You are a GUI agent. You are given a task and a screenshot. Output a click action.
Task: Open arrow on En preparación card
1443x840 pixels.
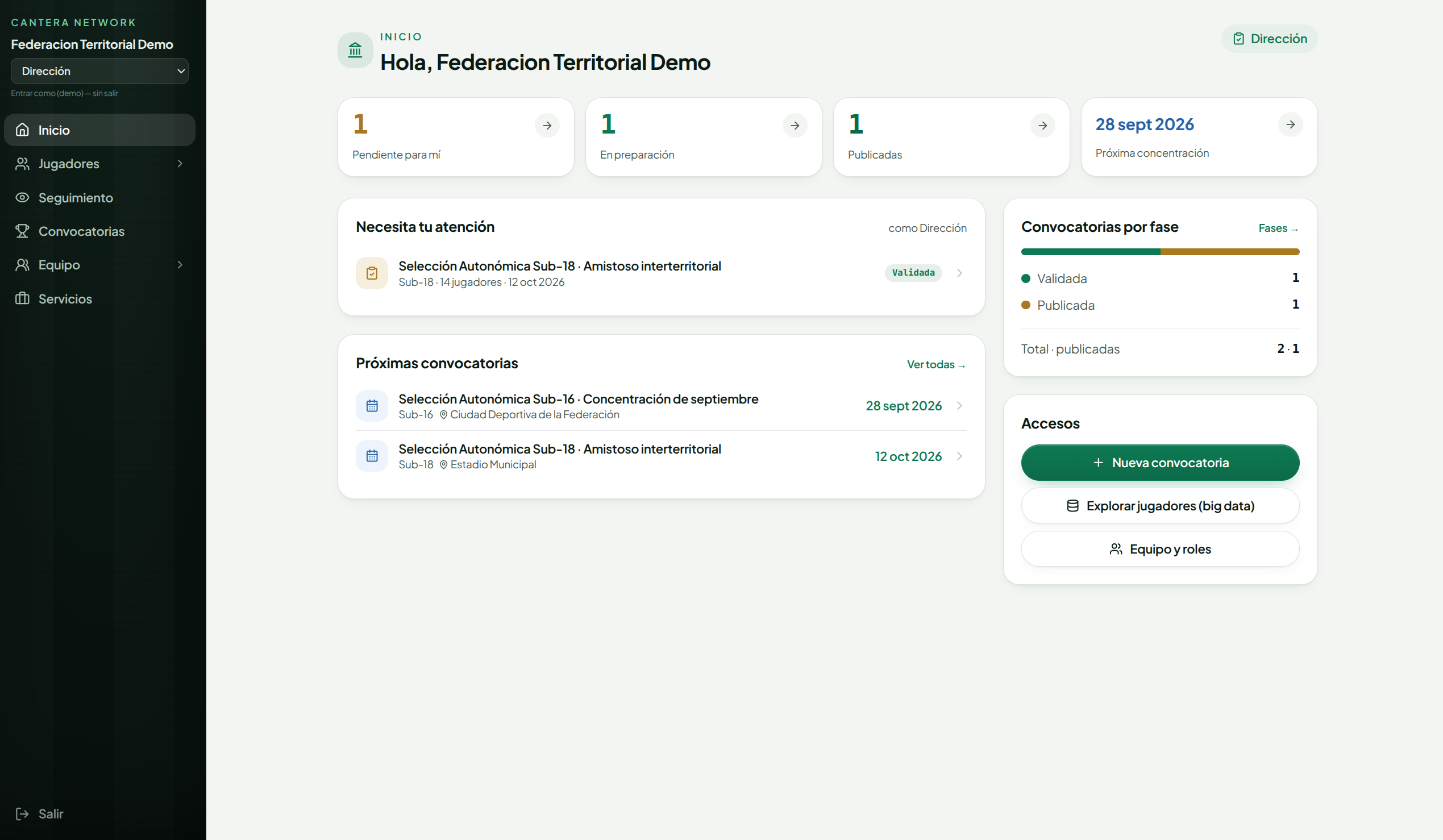[x=795, y=126]
